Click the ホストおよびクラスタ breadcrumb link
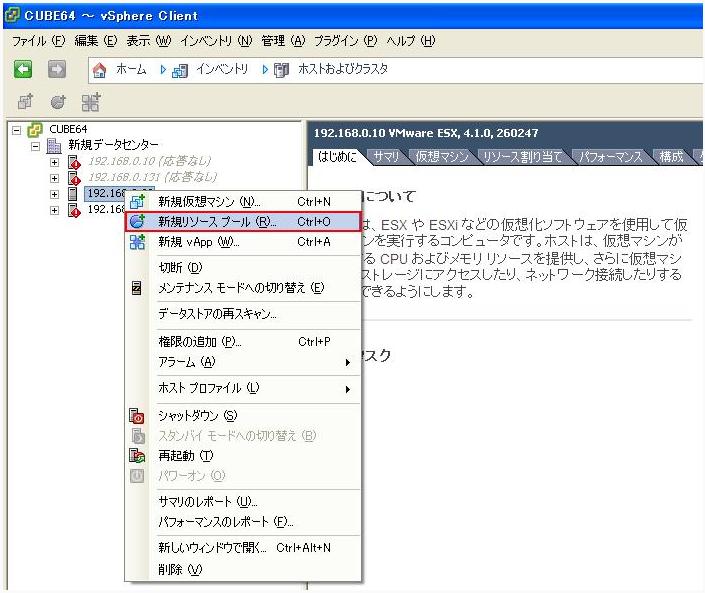 [x=343, y=69]
